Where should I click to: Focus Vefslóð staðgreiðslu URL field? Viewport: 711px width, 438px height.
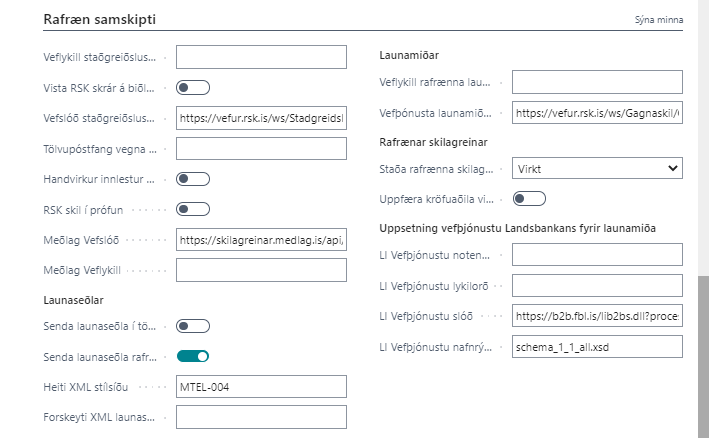pyautogui.click(x=261, y=118)
